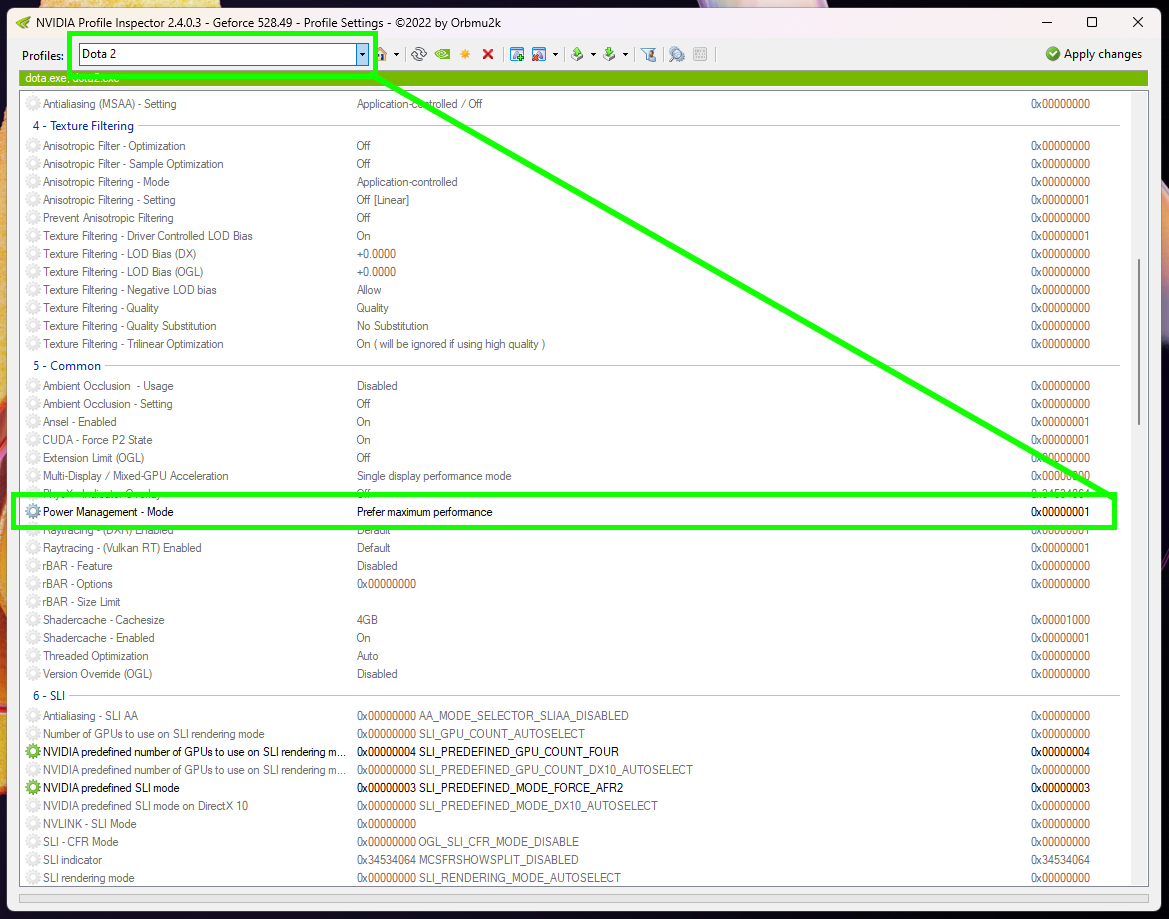This screenshot has width=1169, height=919.
Task: Click the green NVIDIA logo toolbar icon
Action: click(442, 54)
